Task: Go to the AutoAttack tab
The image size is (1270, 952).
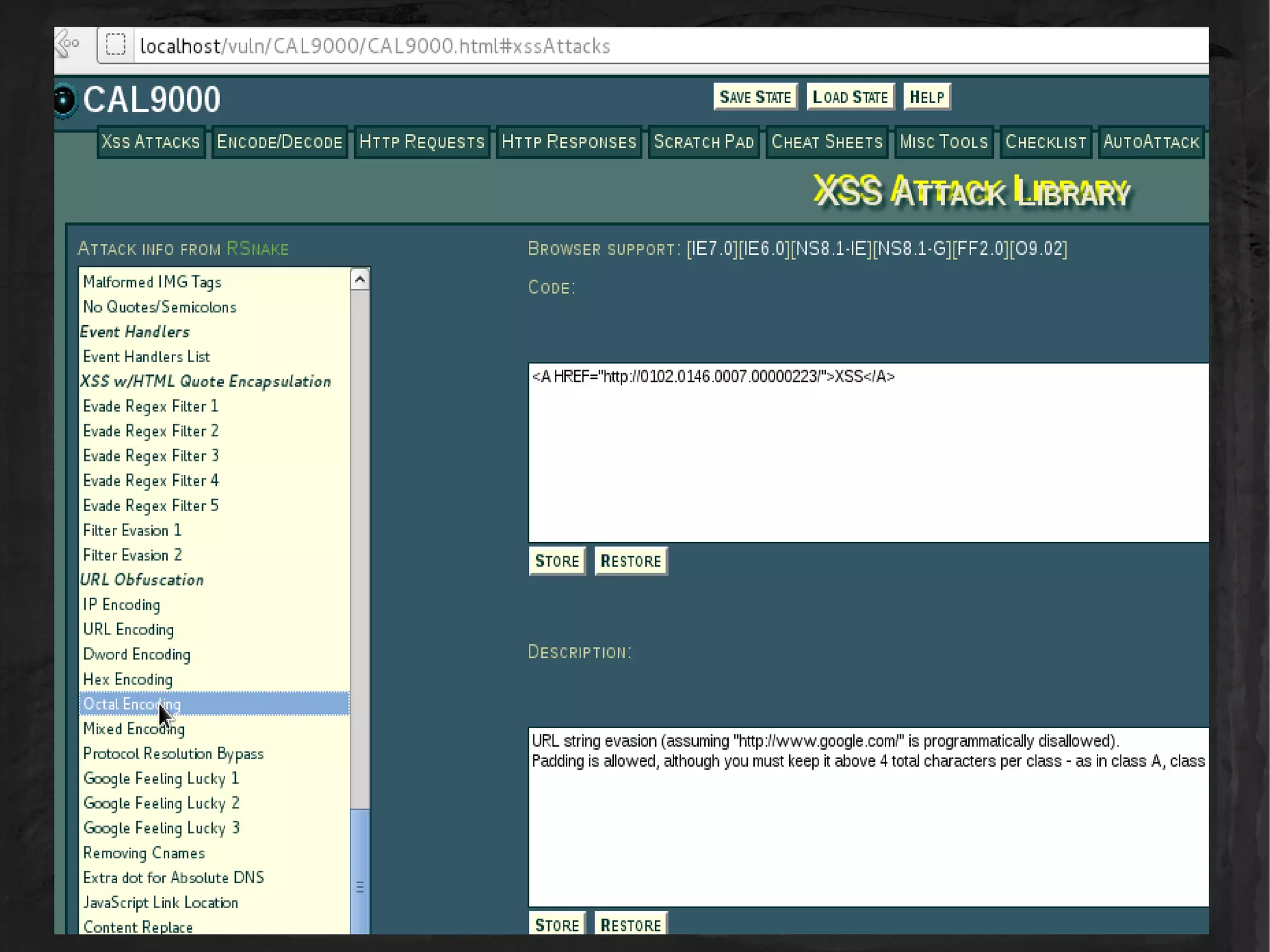Action: [x=1151, y=142]
